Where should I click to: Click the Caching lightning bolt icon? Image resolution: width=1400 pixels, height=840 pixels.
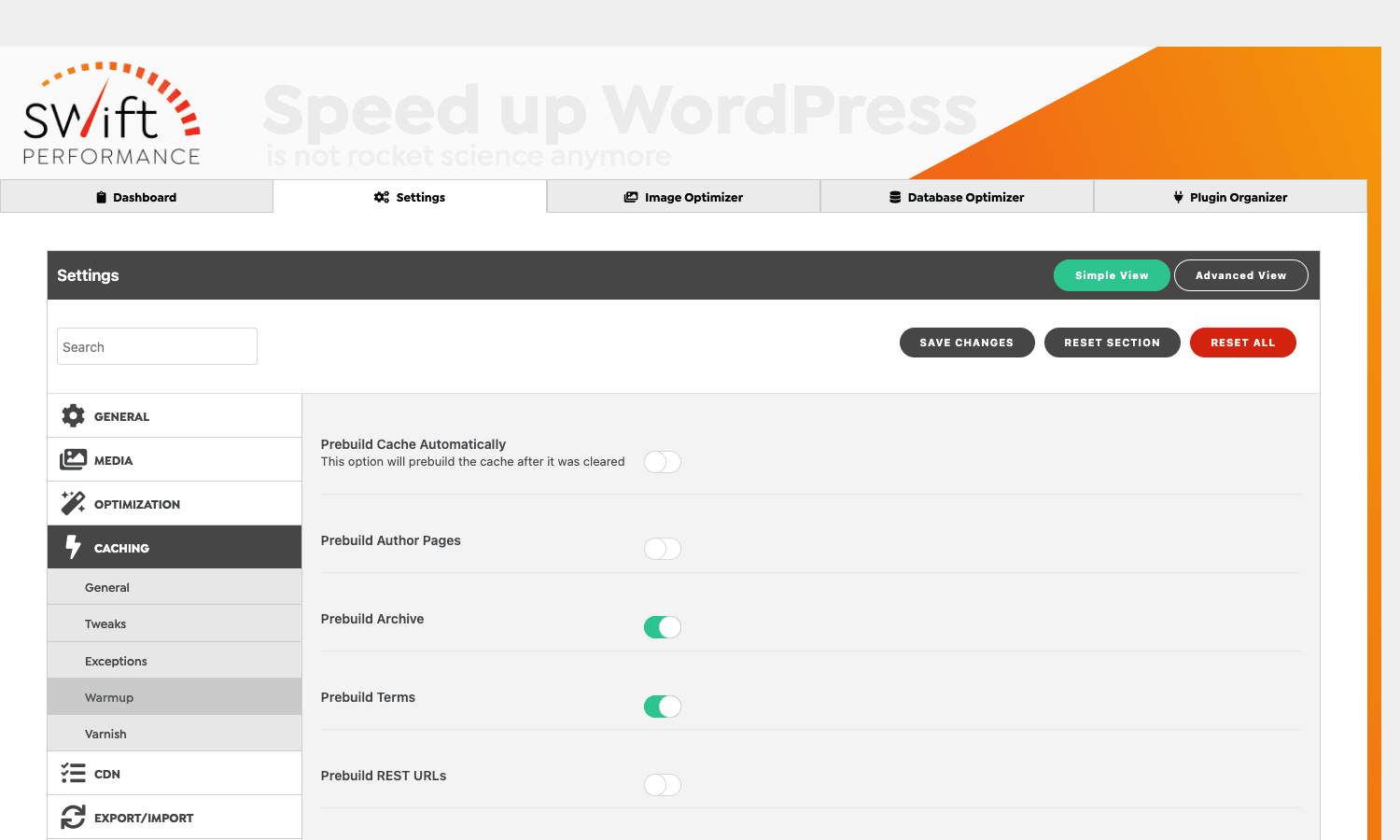click(73, 547)
